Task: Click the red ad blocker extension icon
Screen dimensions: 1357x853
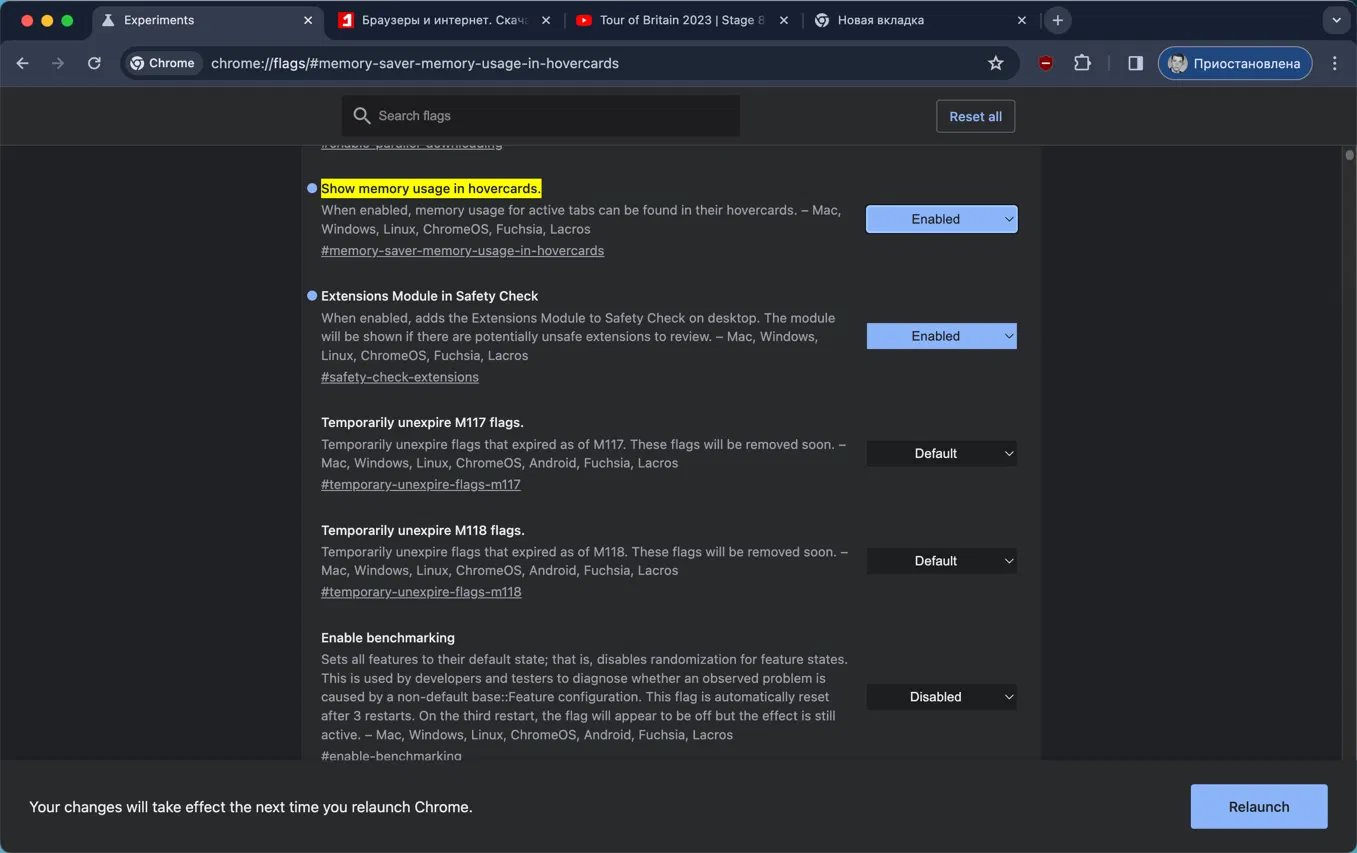Action: [x=1045, y=63]
